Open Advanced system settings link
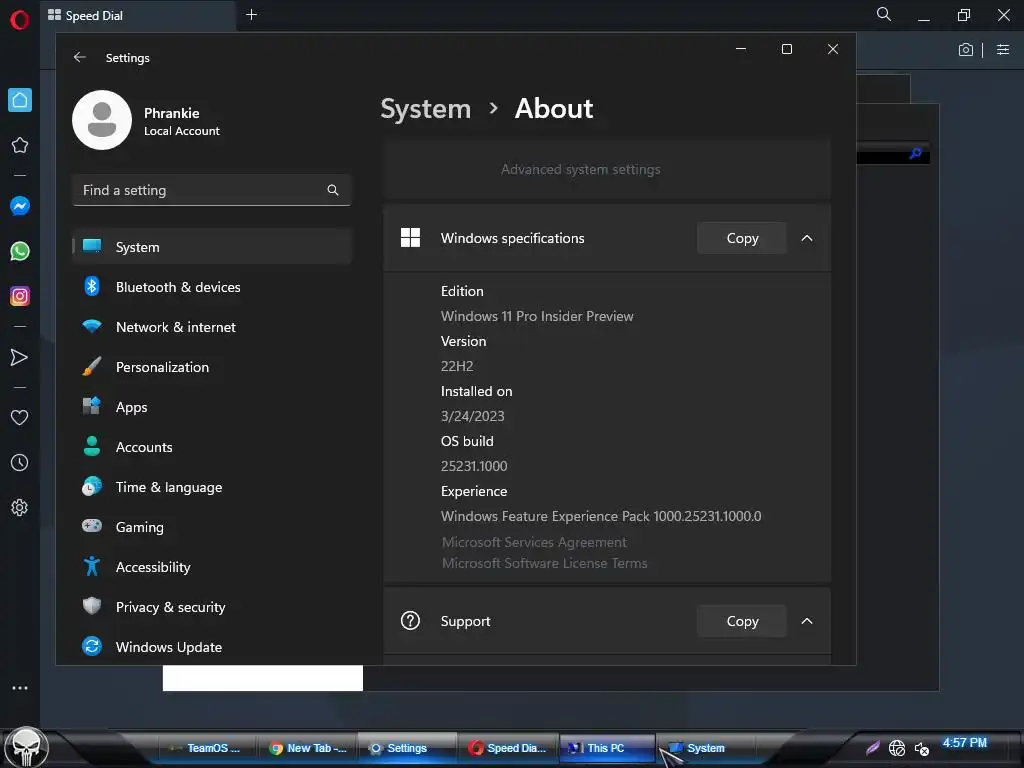Image resolution: width=1024 pixels, height=768 pixels. [x=581, y=169]
